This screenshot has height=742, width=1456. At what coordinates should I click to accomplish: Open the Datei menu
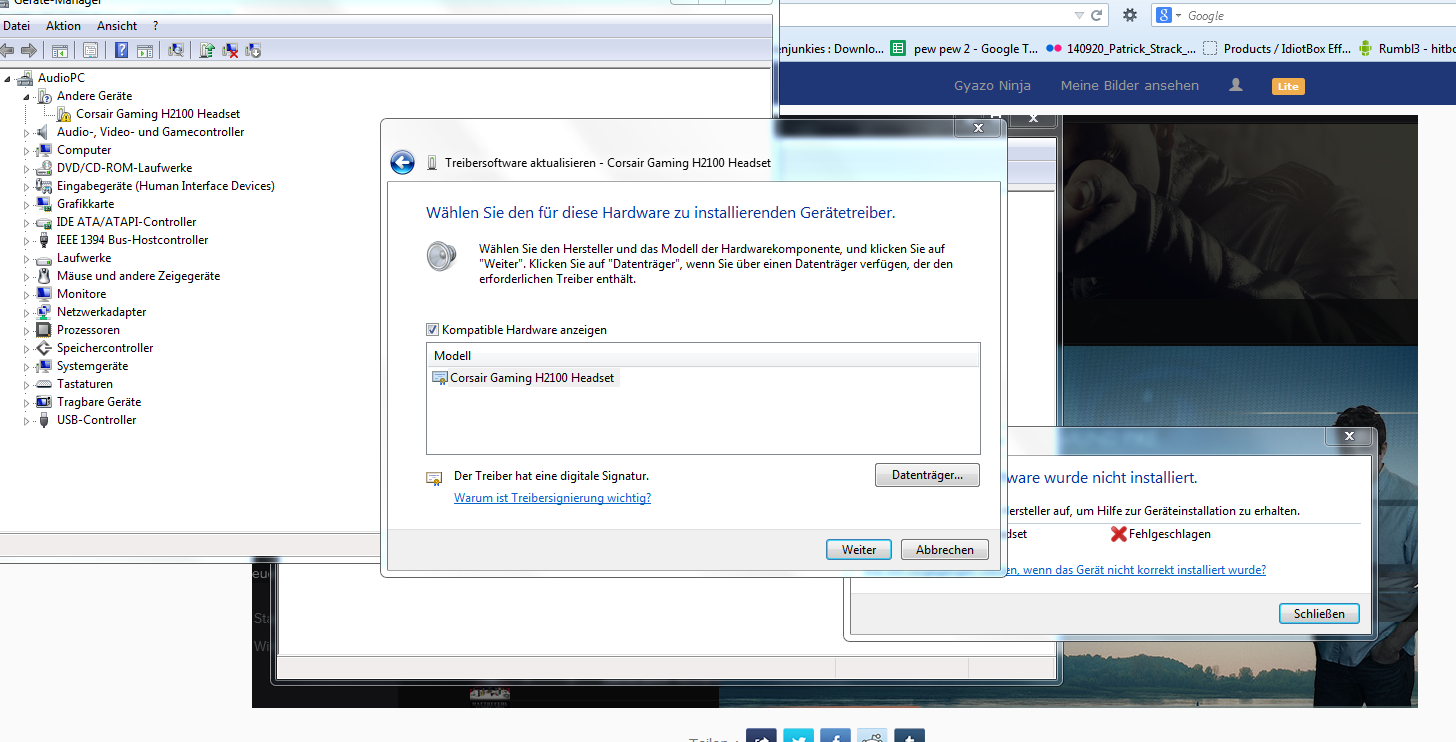coord(16,26)
